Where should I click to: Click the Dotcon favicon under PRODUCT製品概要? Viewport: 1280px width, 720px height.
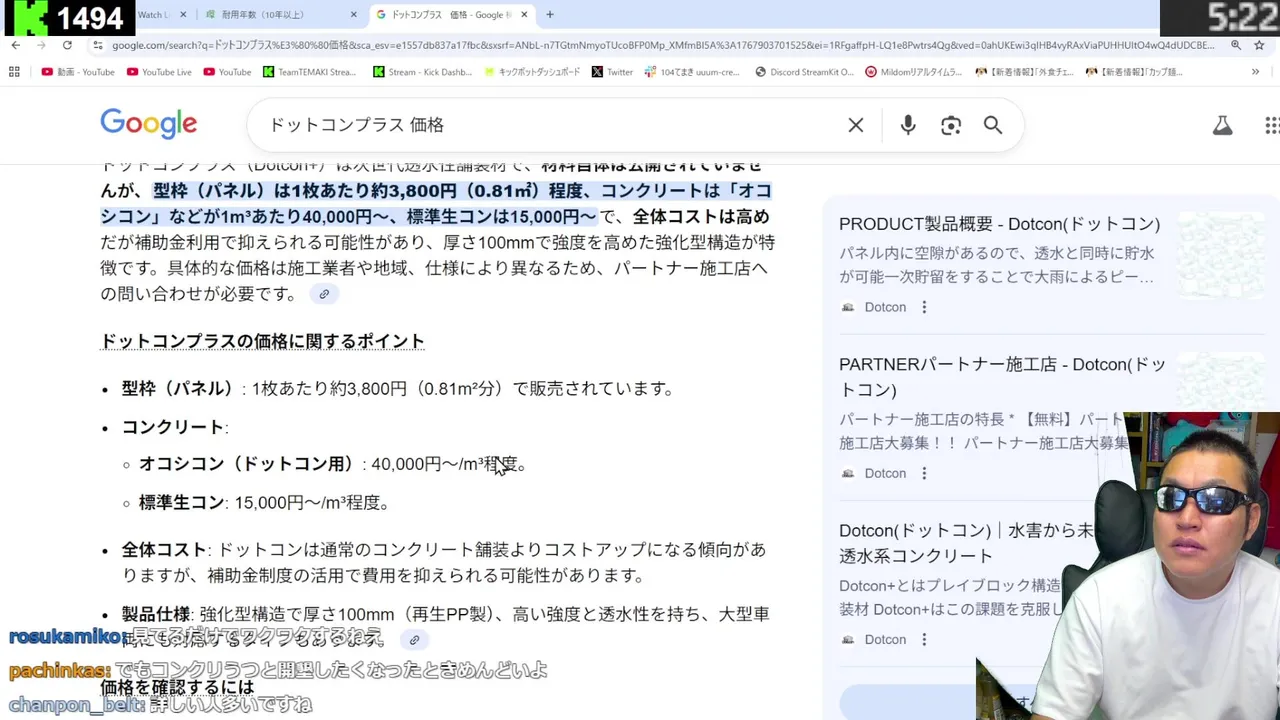[x=848, y=307]
